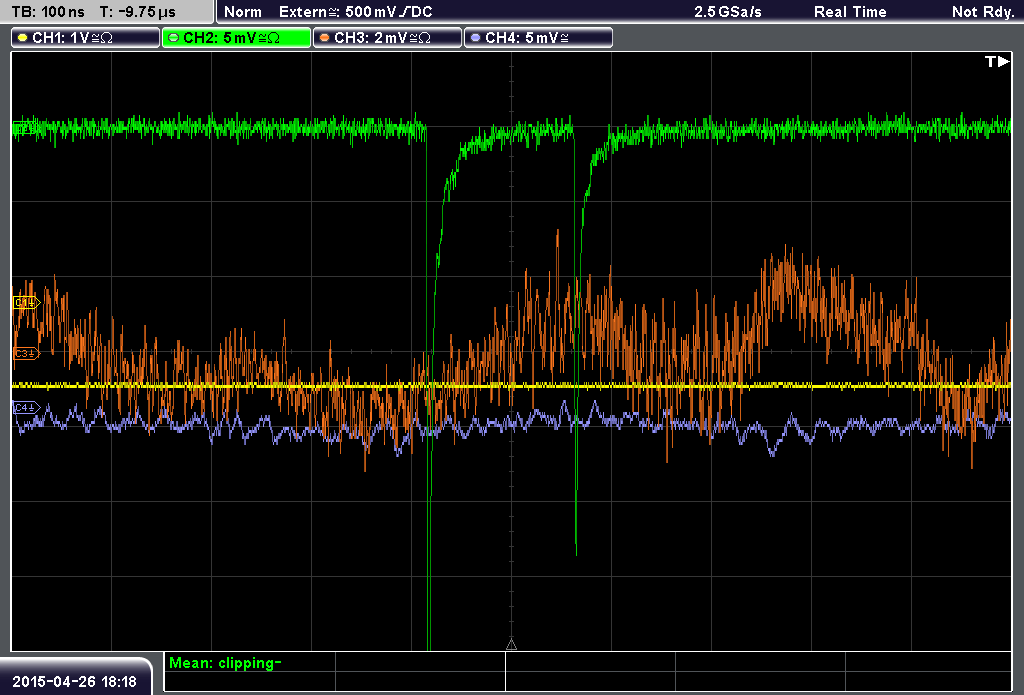Screen dimensions: 1024x695
Task: Click the Norm trigger mode label
Action: (x=242, y=12)
